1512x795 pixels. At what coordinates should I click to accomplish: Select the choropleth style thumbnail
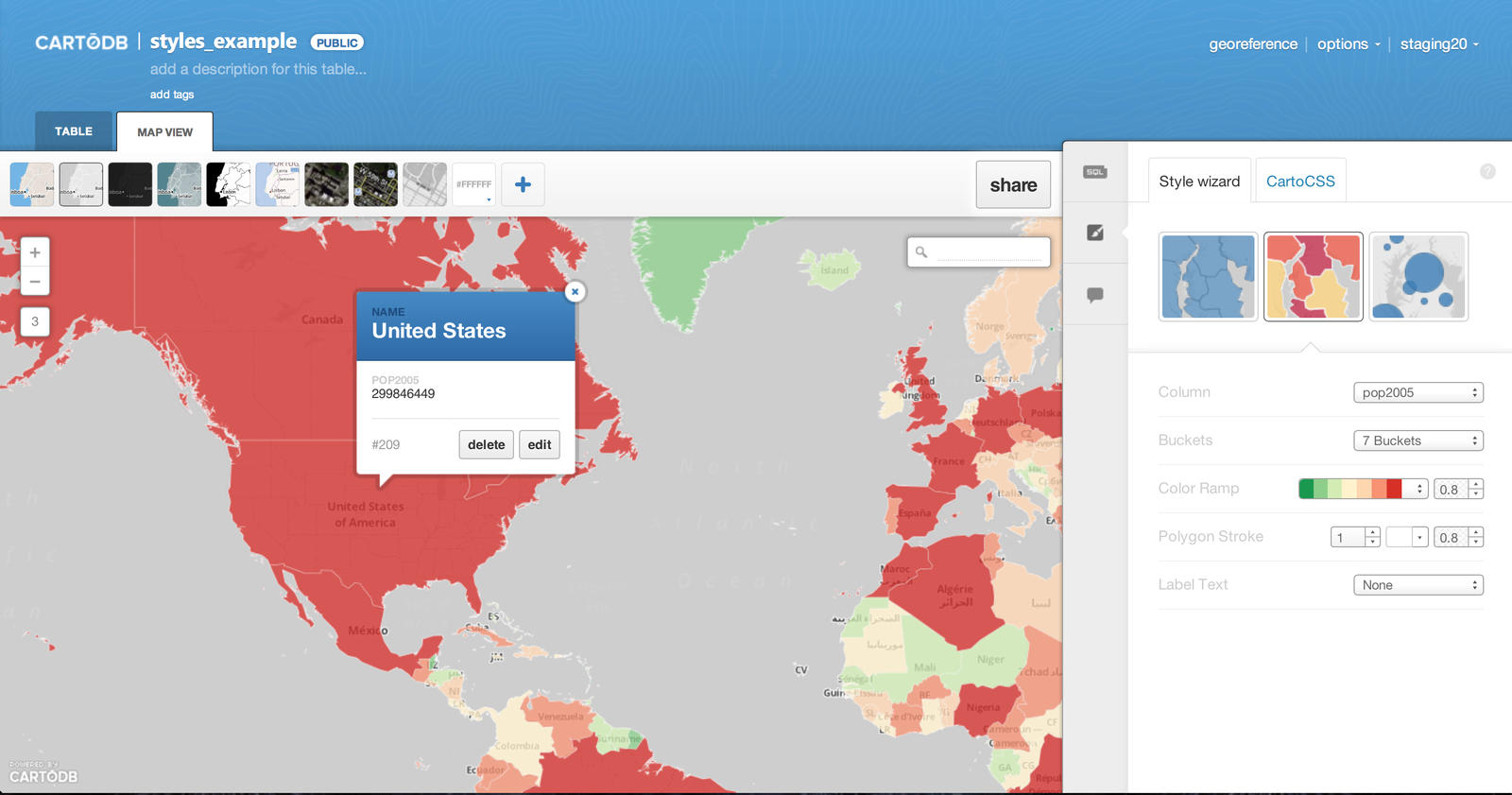pyautogui.click(x=1314, y=277)
